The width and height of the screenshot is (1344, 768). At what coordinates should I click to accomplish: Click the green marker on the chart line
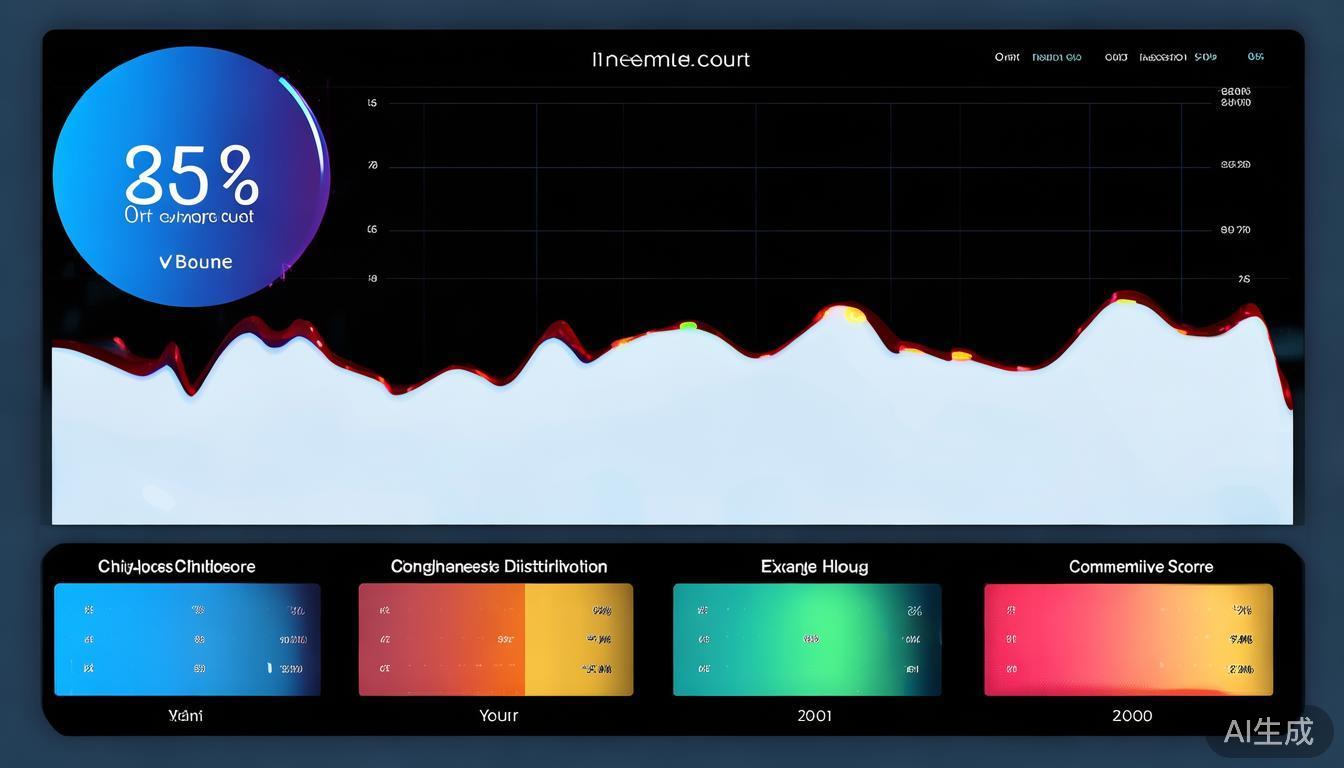[x=688, y=326]
